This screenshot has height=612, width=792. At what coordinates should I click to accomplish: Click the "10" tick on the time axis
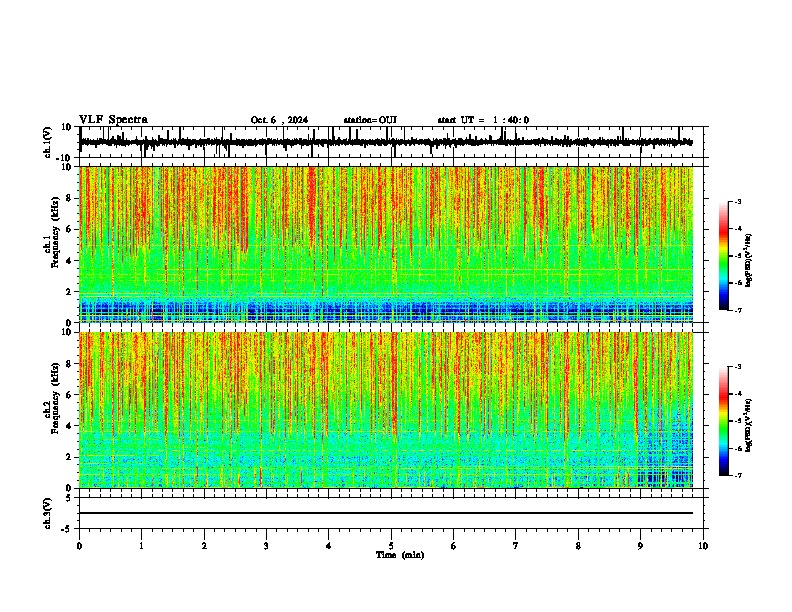pyautogui.click(x=703, y=546)
